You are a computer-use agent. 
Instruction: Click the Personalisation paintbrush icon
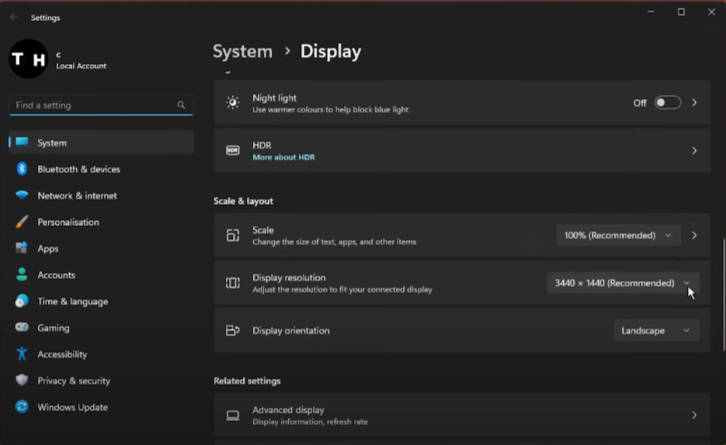click(x=21, y=222)
